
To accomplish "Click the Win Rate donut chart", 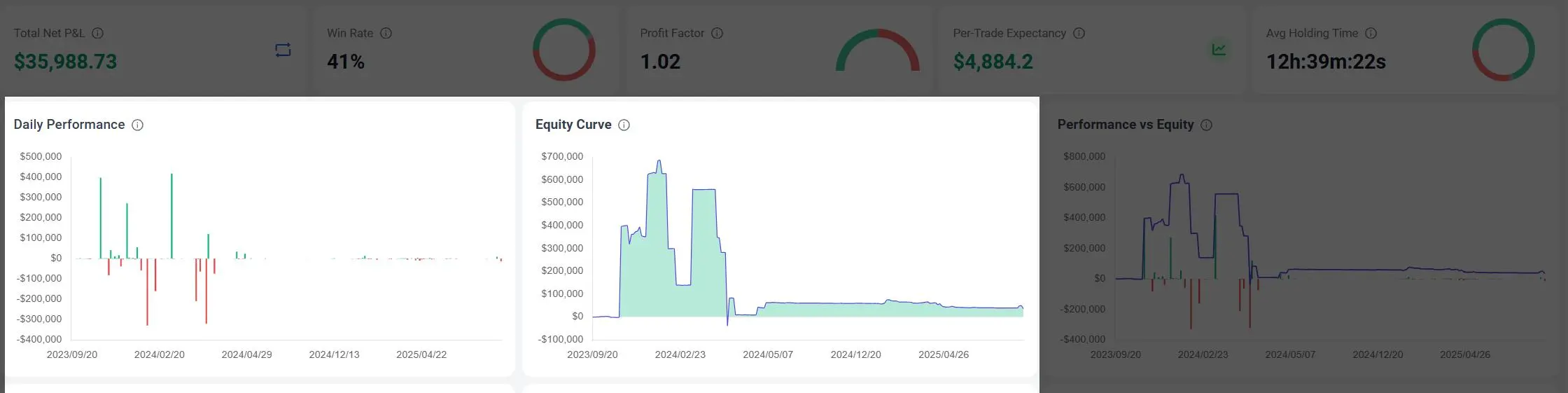I will pos(564,49).
